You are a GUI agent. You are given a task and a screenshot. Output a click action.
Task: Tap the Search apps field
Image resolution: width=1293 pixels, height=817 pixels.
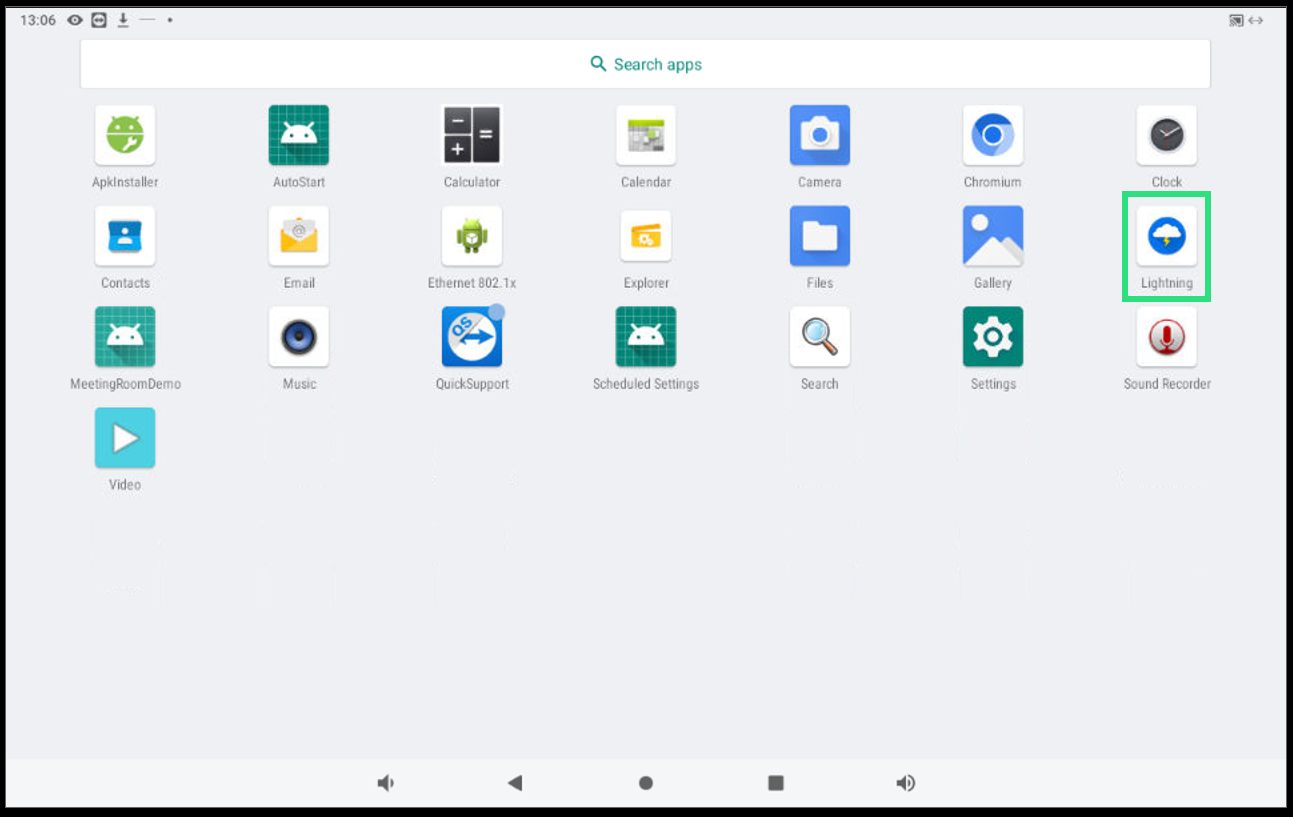(645, 64)
